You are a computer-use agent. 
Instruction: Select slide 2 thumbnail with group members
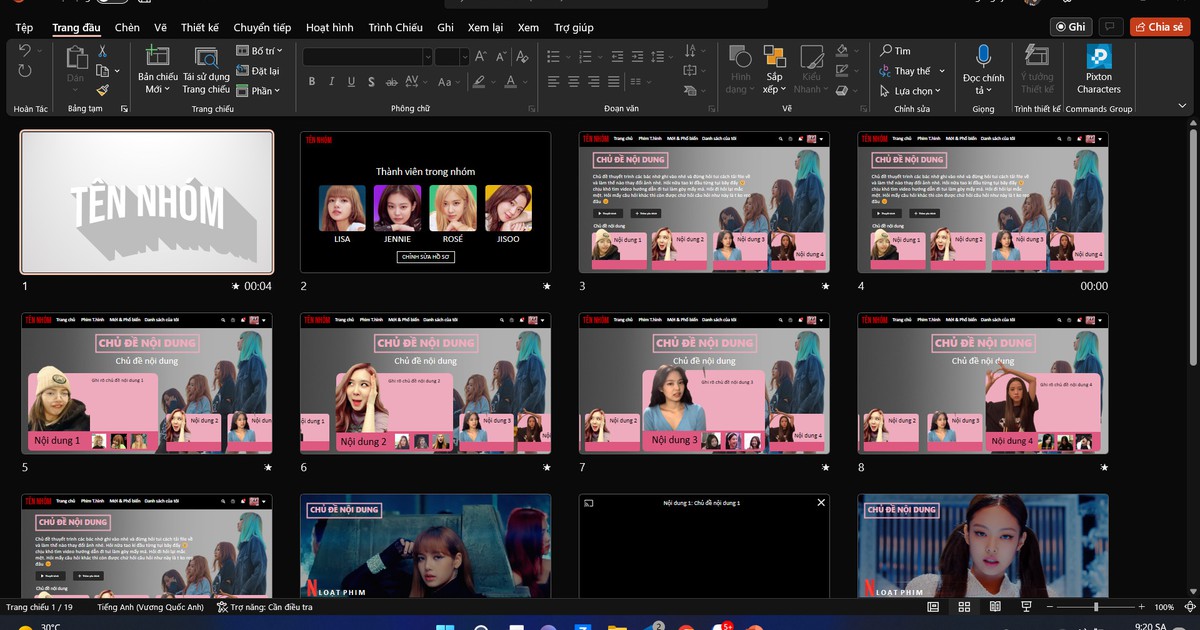point(425,202)
